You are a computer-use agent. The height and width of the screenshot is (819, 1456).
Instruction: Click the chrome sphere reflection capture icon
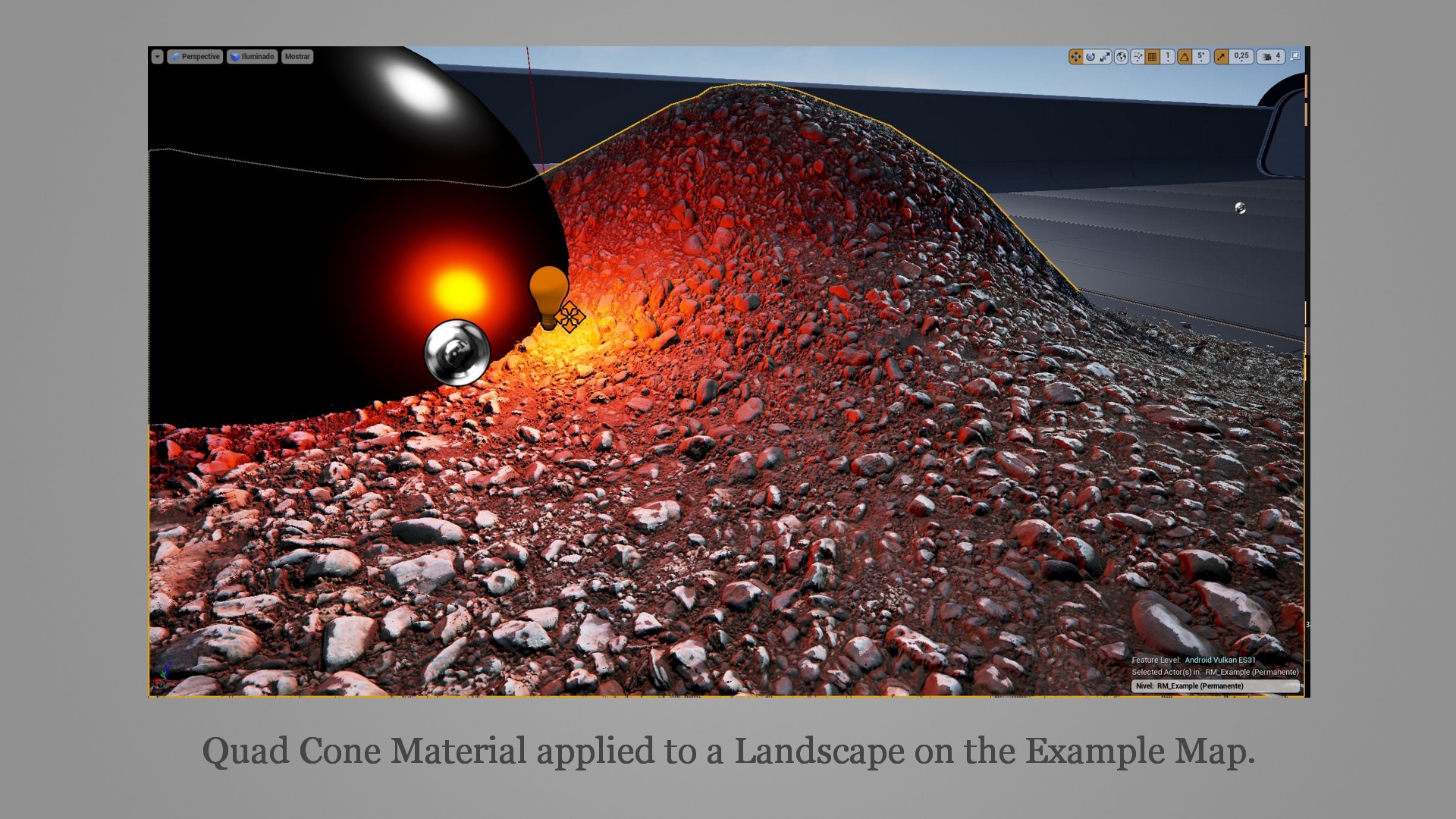[457, 352]
